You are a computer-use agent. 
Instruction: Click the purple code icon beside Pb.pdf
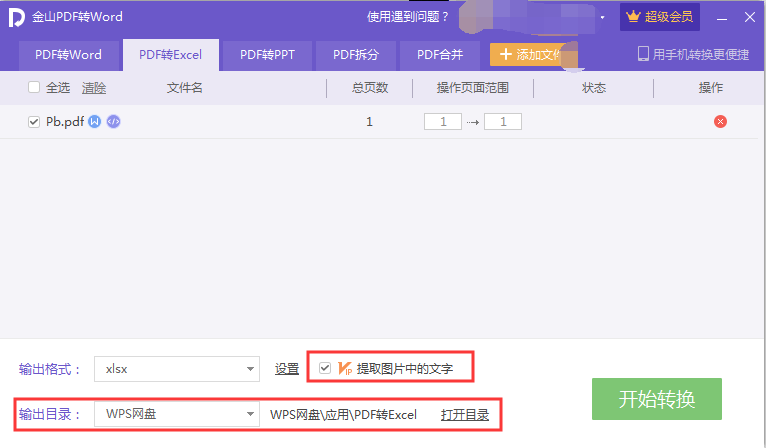(113, 122)
